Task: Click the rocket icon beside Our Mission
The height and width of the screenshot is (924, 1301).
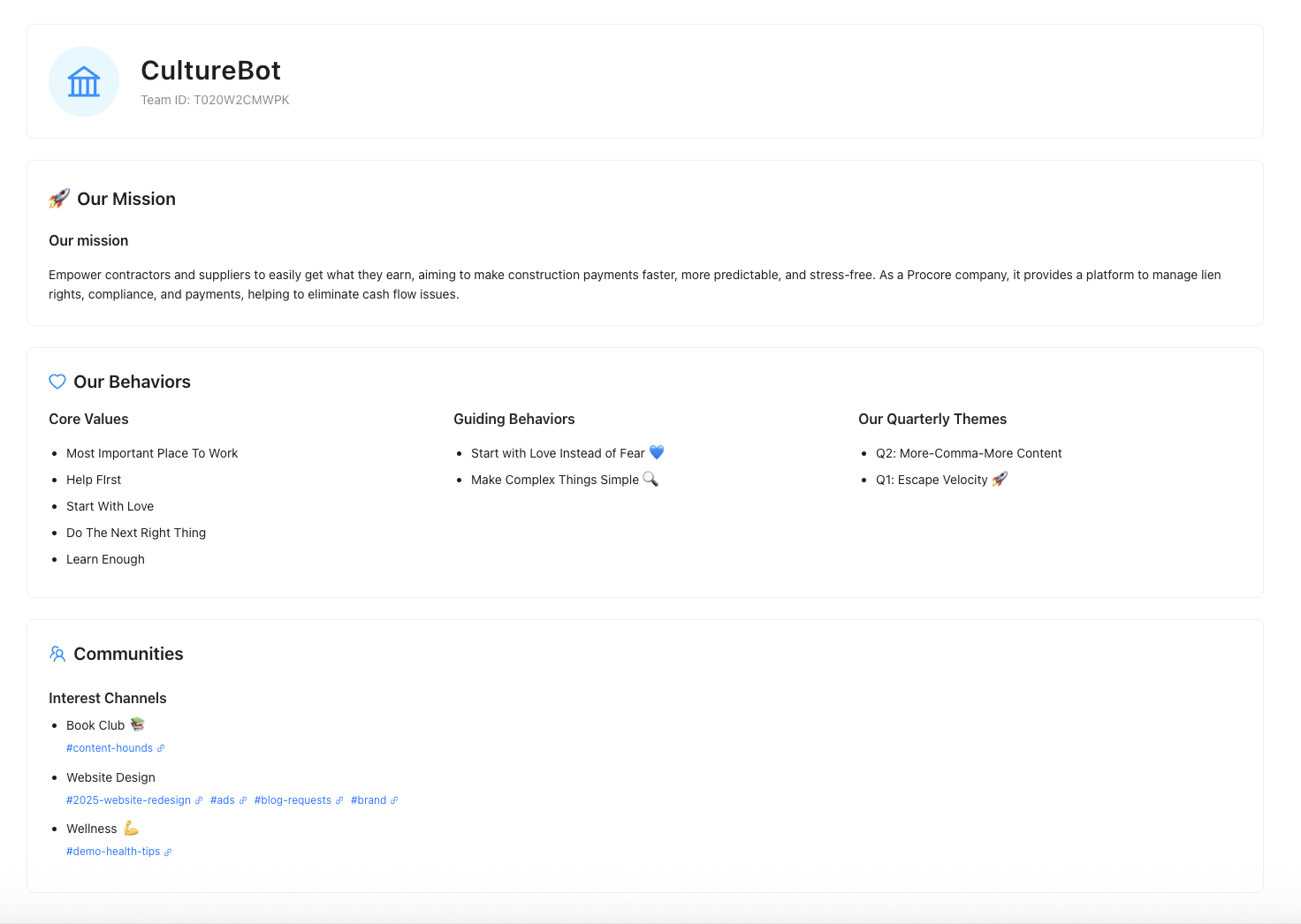Action: tap(58, 198)
